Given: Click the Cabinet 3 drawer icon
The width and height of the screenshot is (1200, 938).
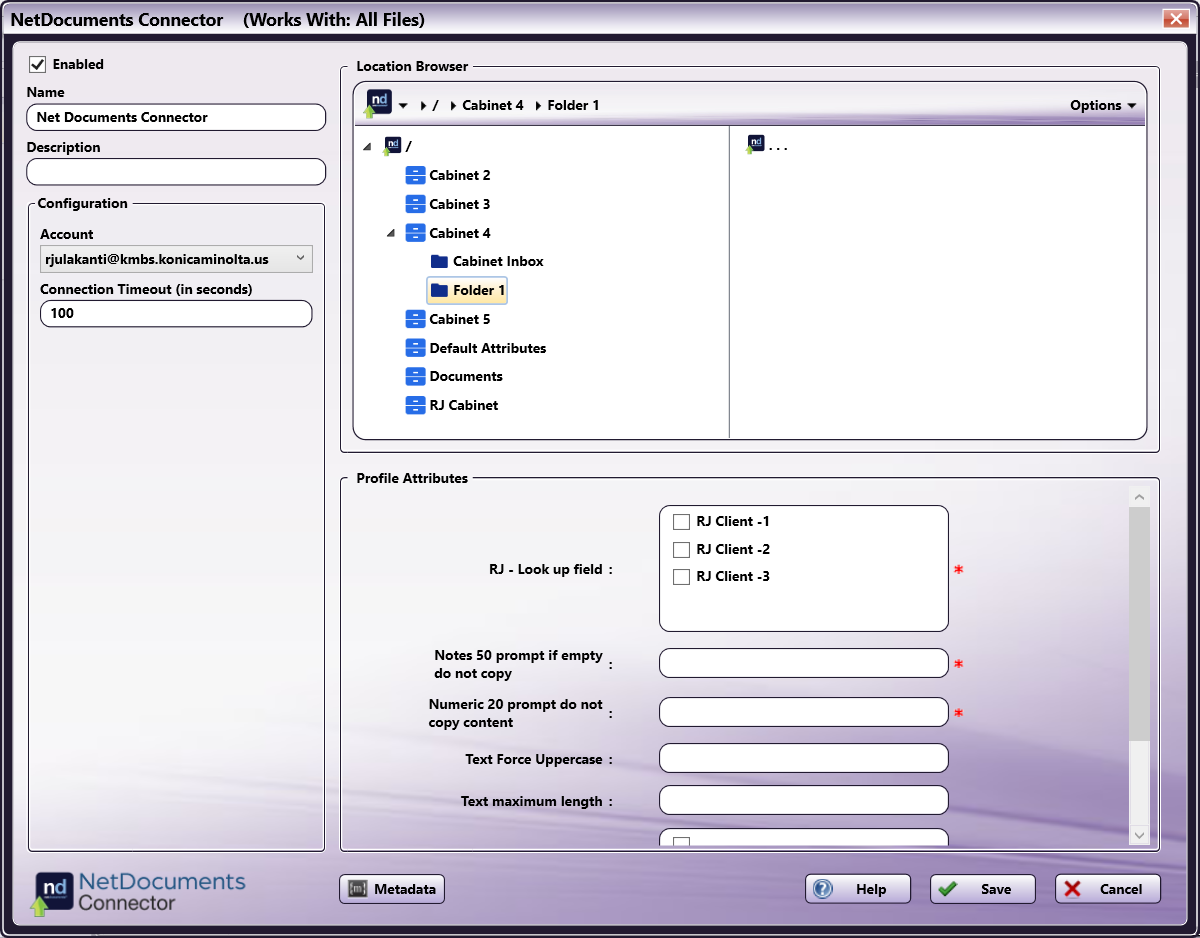Looking at the screenshot, I should click(416, 204).
